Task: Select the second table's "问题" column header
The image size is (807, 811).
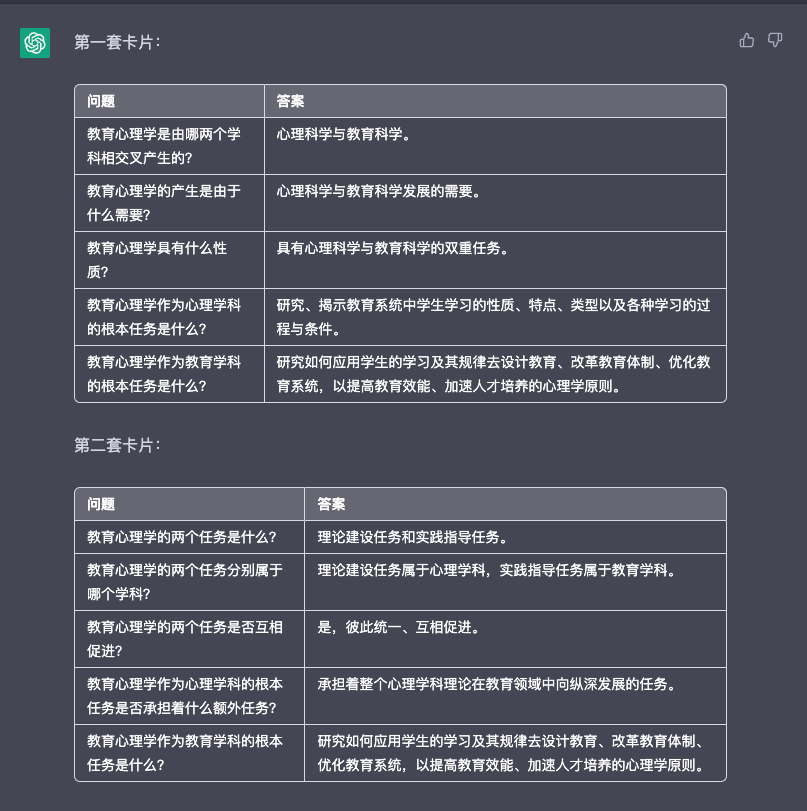Action: (x=101, y=504)
